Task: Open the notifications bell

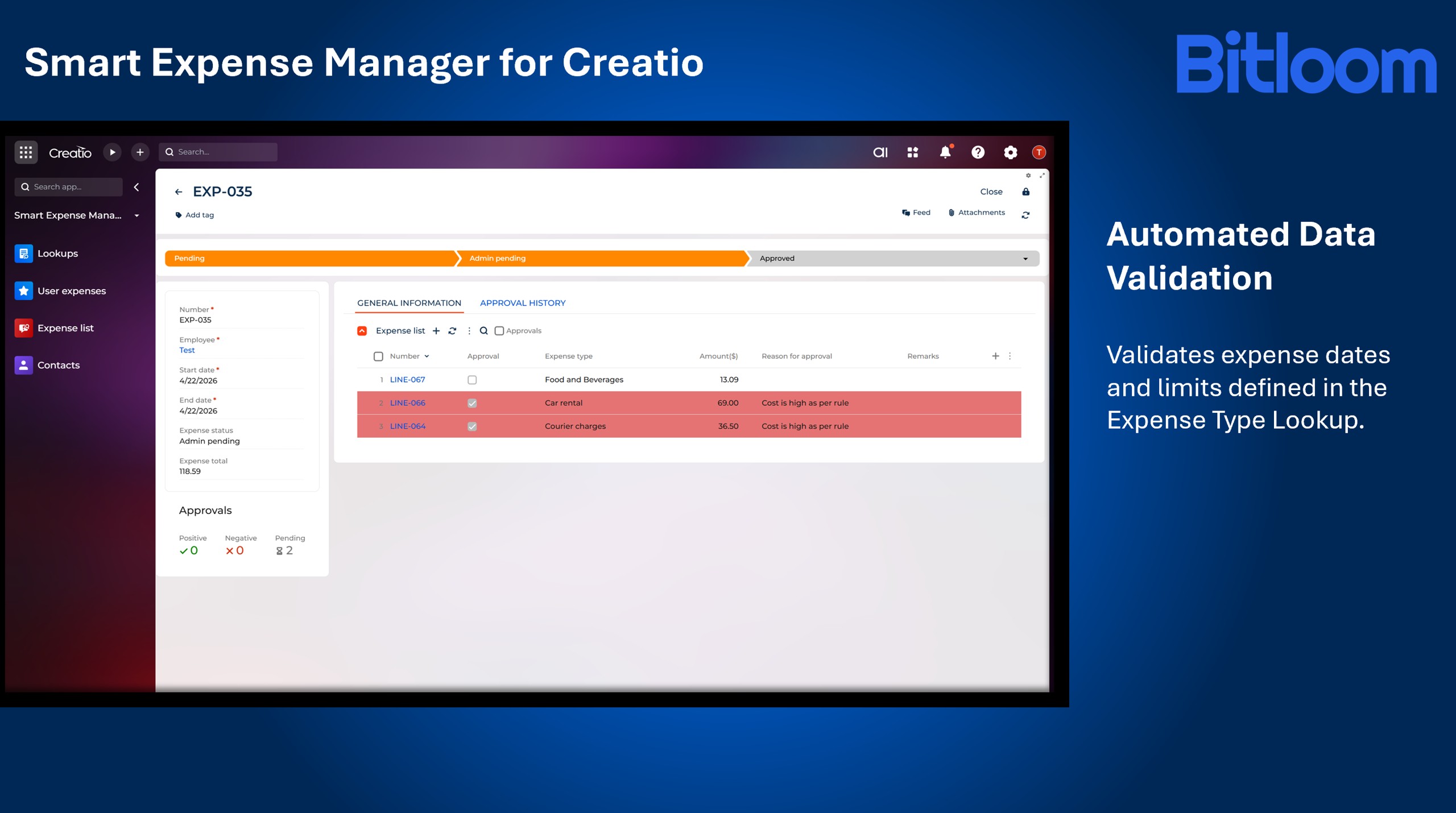Action: (x=945, y=152)
